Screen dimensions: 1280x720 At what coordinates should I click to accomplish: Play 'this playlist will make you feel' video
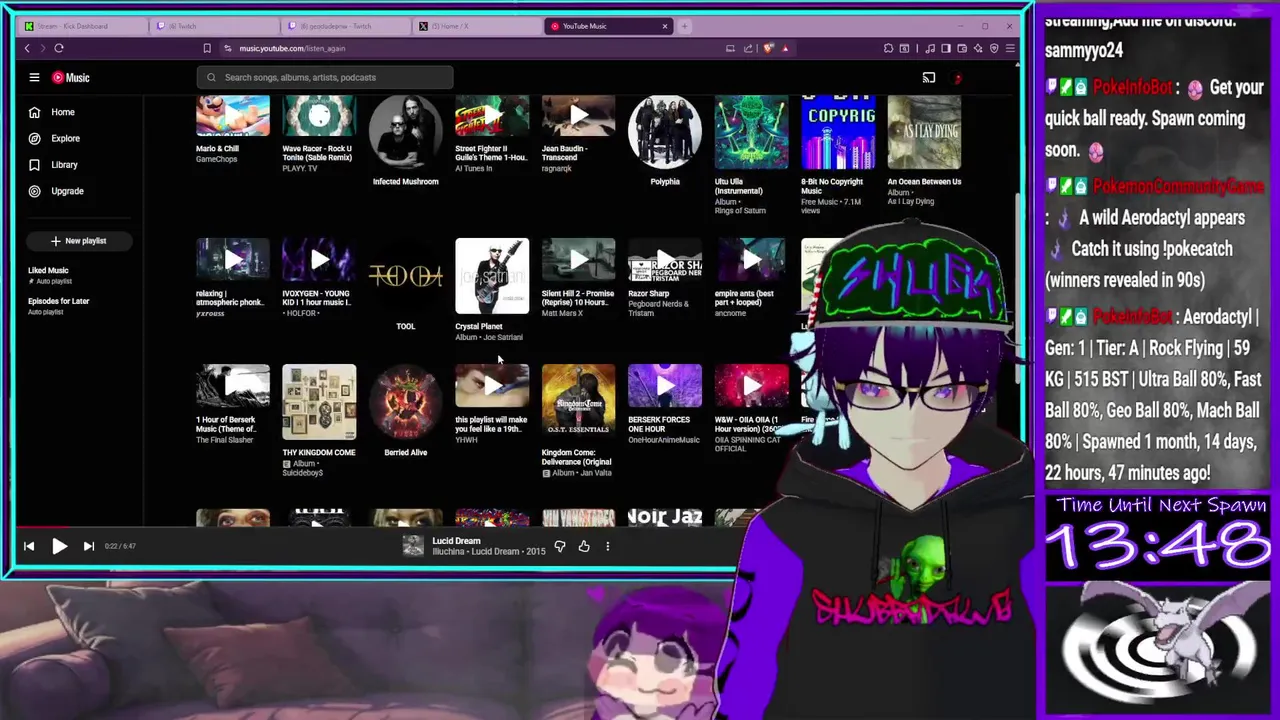(492, 386)
